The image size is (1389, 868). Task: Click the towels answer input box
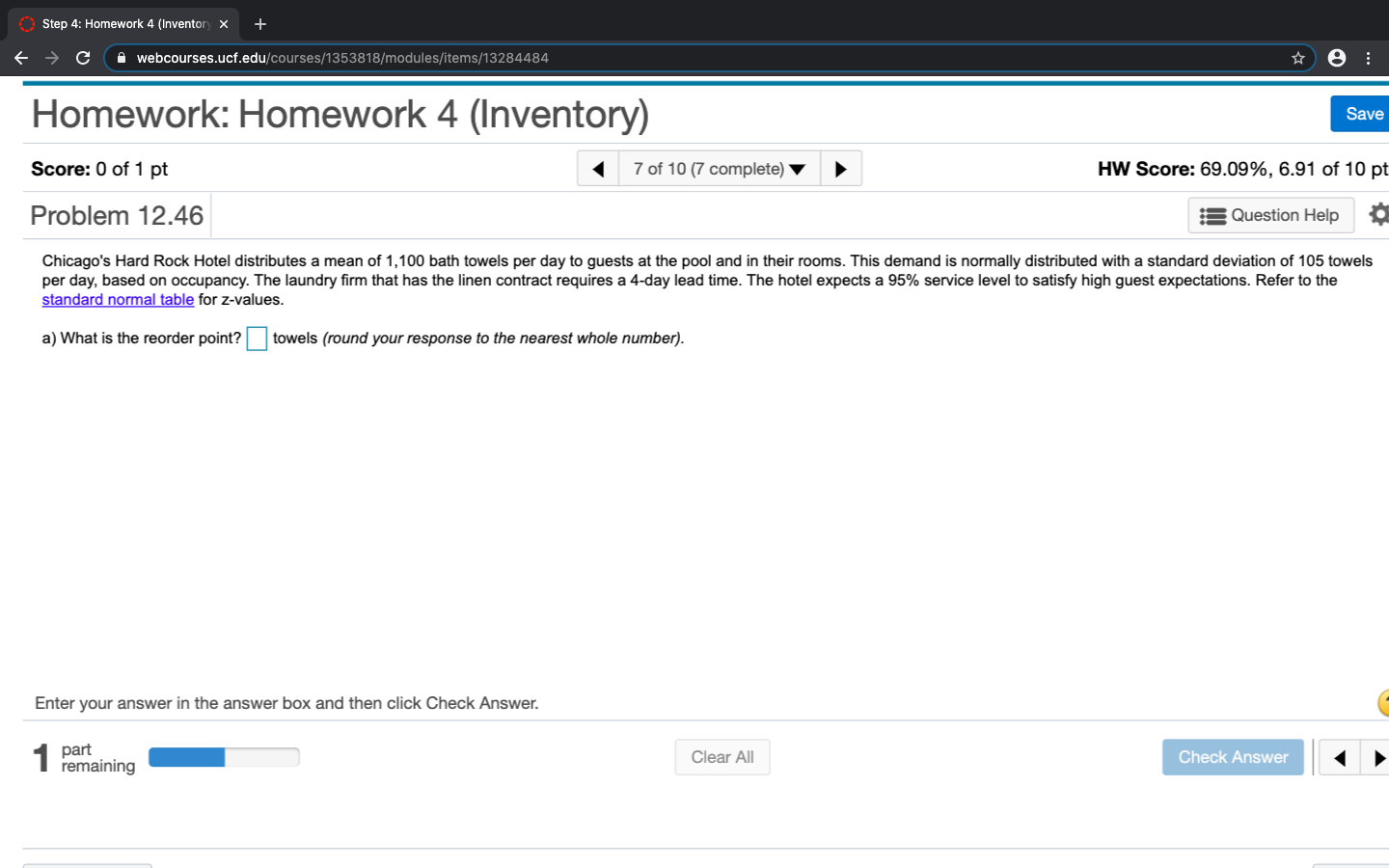click(x=257, y=339)
